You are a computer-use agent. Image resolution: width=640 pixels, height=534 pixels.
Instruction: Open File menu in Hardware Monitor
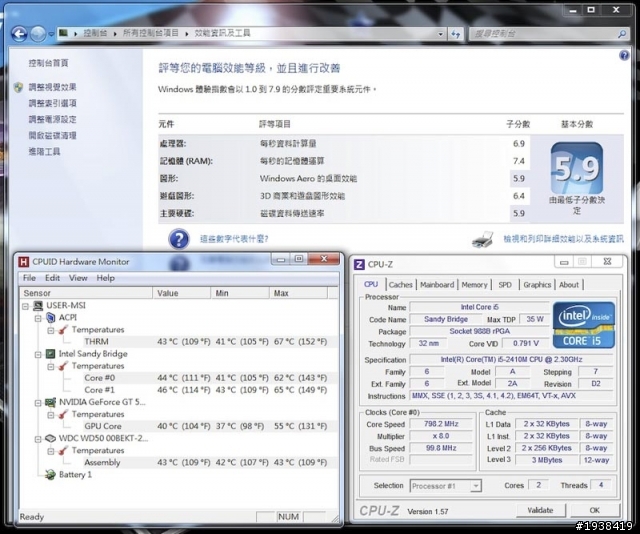coord(29,278)
